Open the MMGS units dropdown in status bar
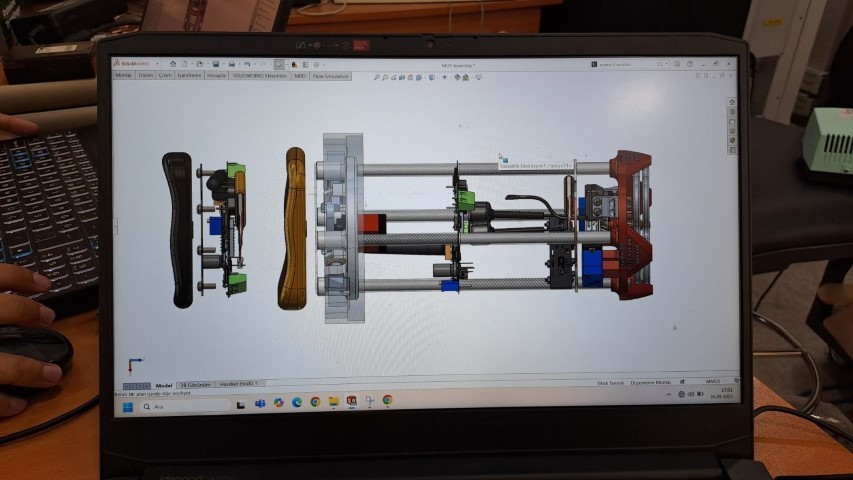This screenshot has height=480, width=853. 713,382
